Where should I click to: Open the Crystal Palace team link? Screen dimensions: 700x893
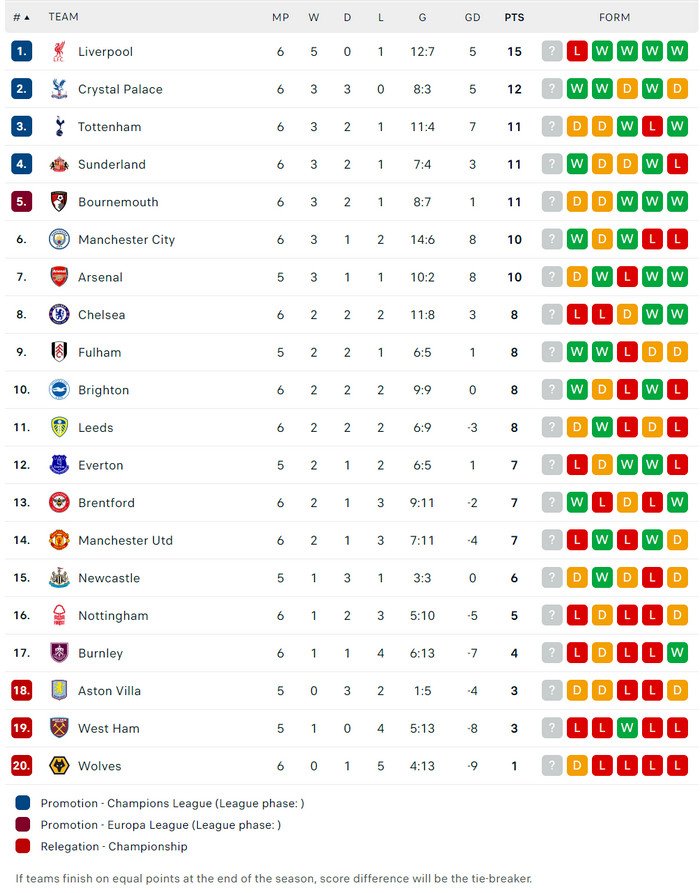click(x=120, y=90)
